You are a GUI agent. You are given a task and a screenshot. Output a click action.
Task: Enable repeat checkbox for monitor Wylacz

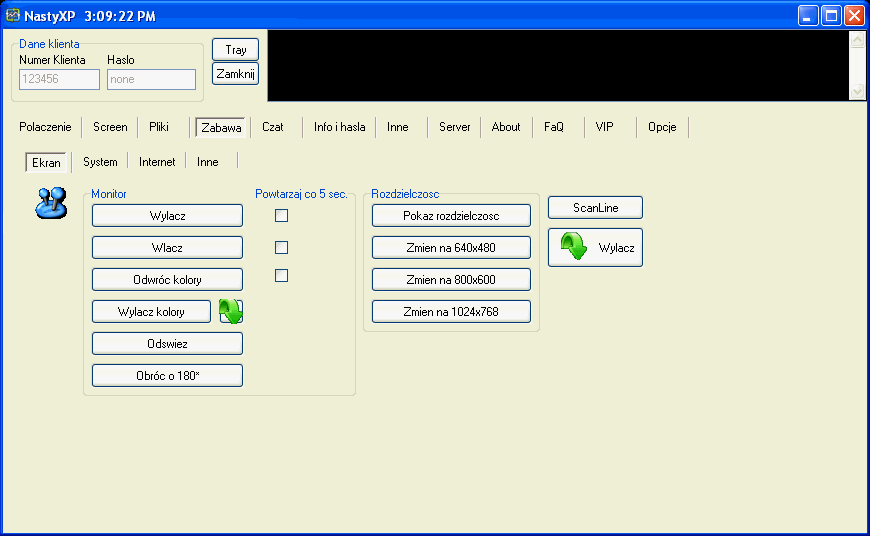(281, 215)
